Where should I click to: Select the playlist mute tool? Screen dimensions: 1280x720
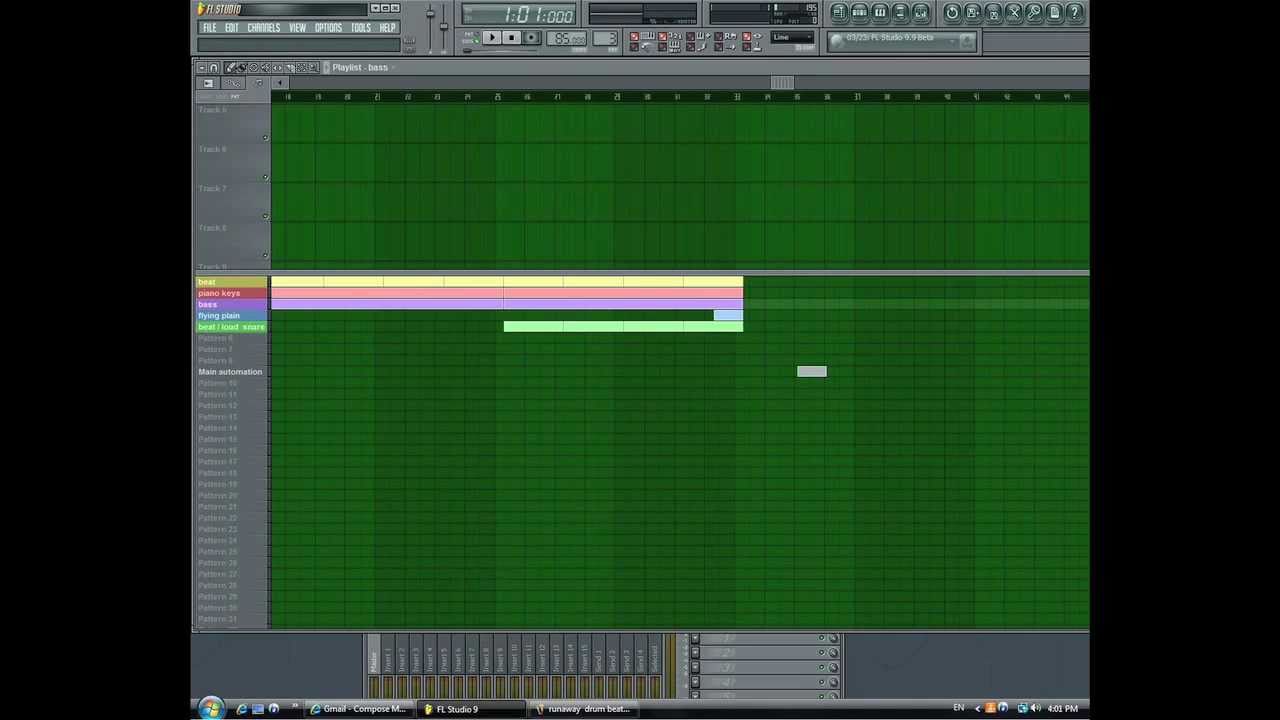point(265,67)
